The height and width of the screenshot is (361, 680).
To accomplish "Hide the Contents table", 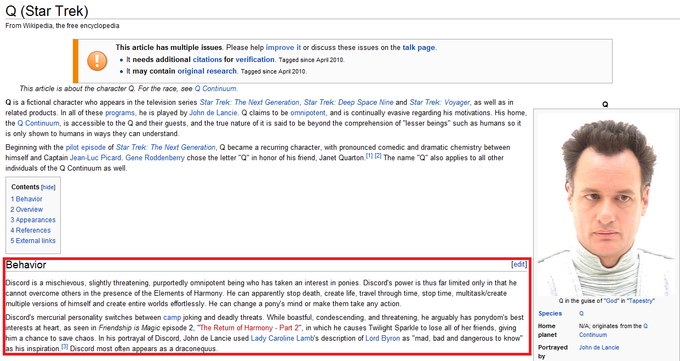I will click(48, 187).
